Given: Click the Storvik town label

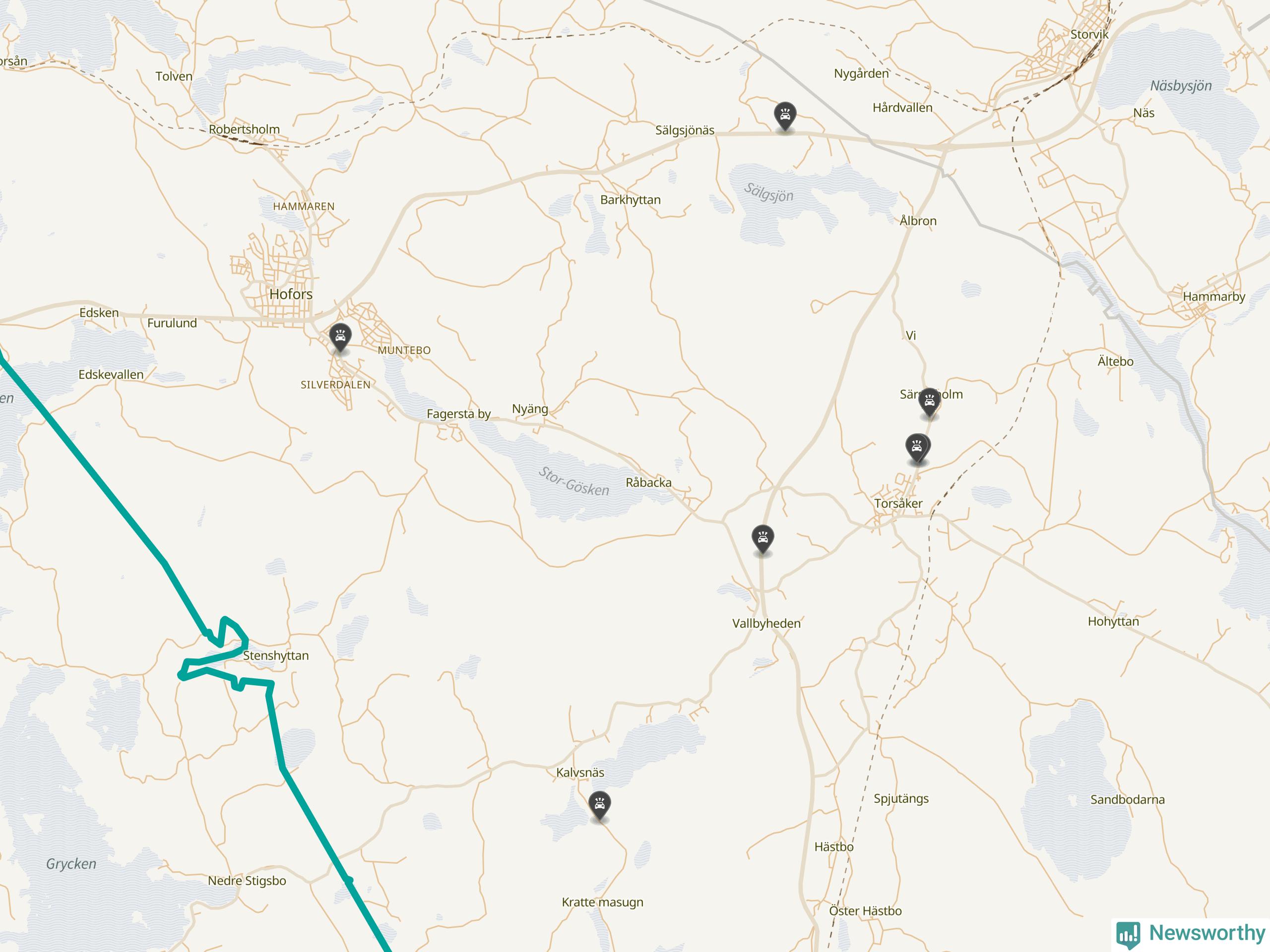Looking at the screenshot, I should coord(1089,34).
